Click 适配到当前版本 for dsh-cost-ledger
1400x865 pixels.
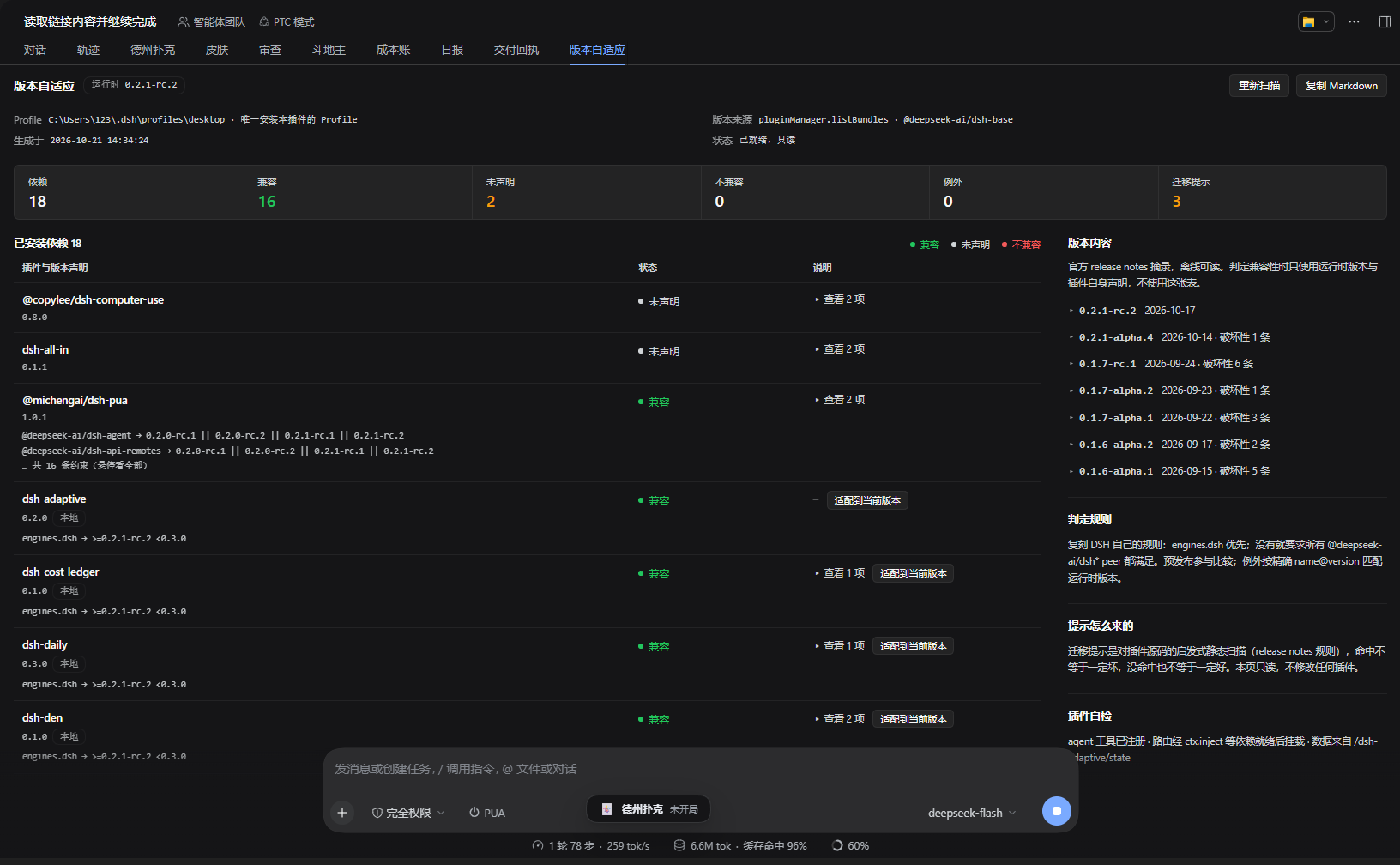[914, 573]
